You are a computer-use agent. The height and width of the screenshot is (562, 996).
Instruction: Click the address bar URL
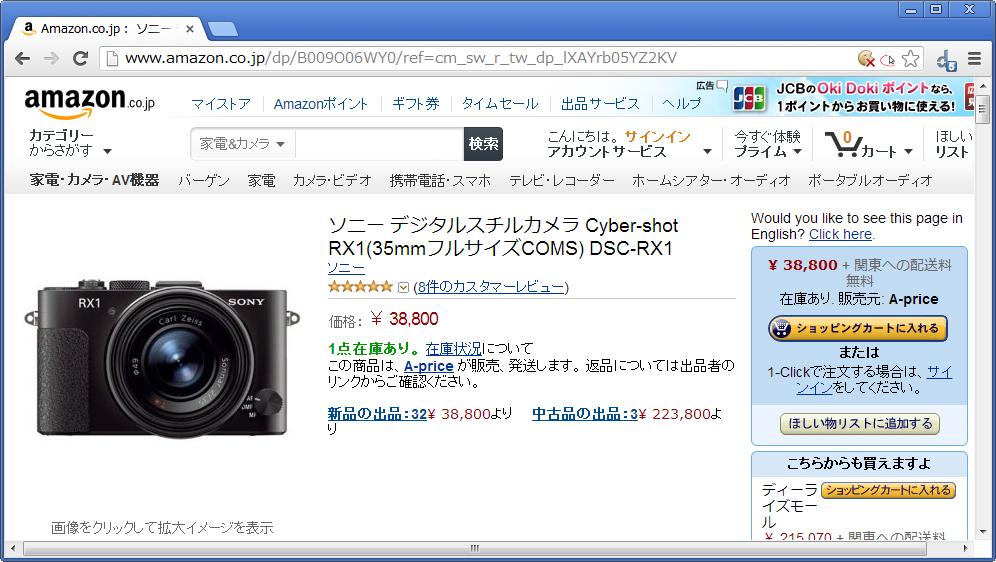point(400,58)
